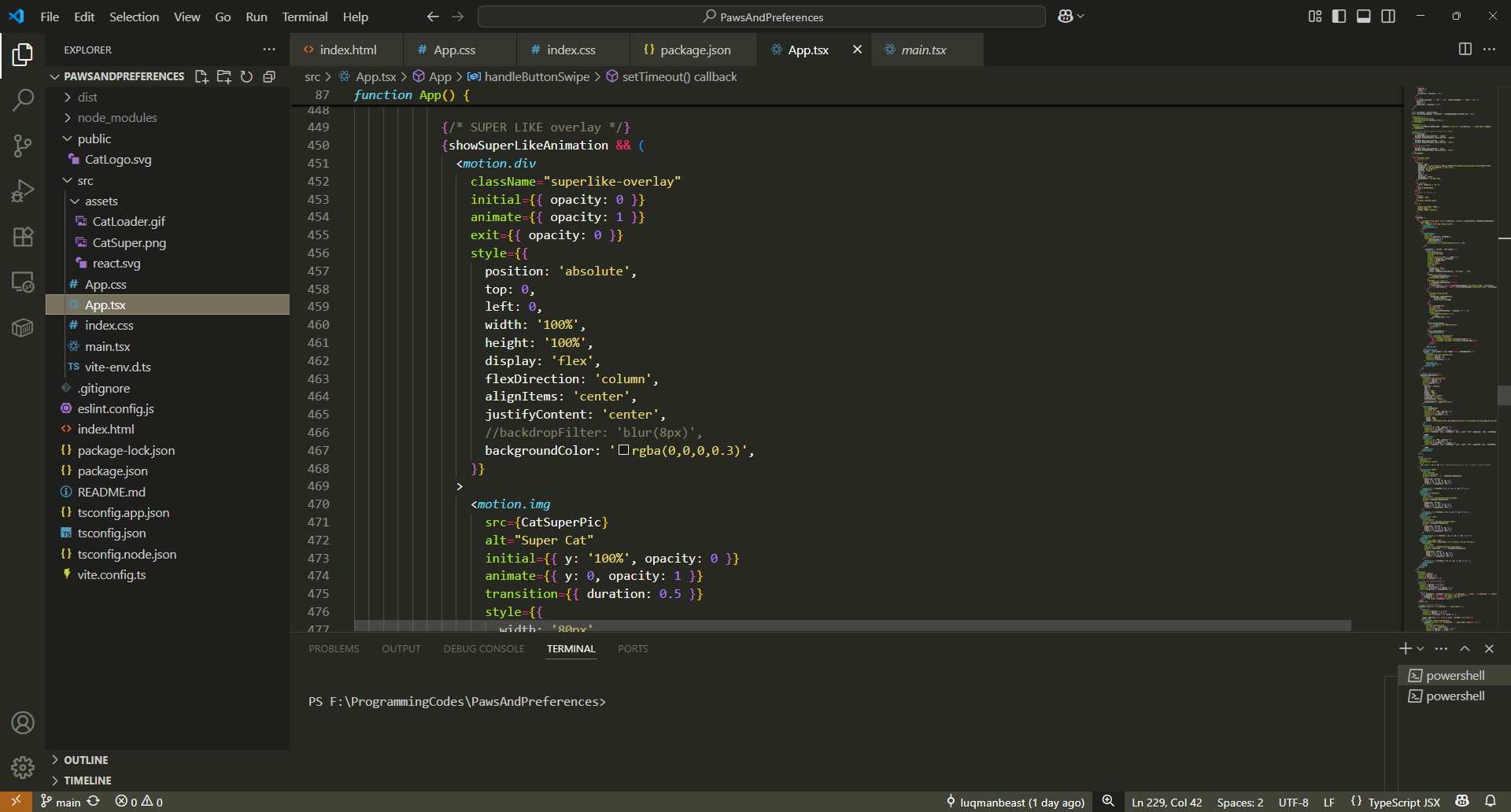The height and width of the screenshot is (812, 1511).
Task: Open the Terminal menu
Action: click(x=305, y=17)
